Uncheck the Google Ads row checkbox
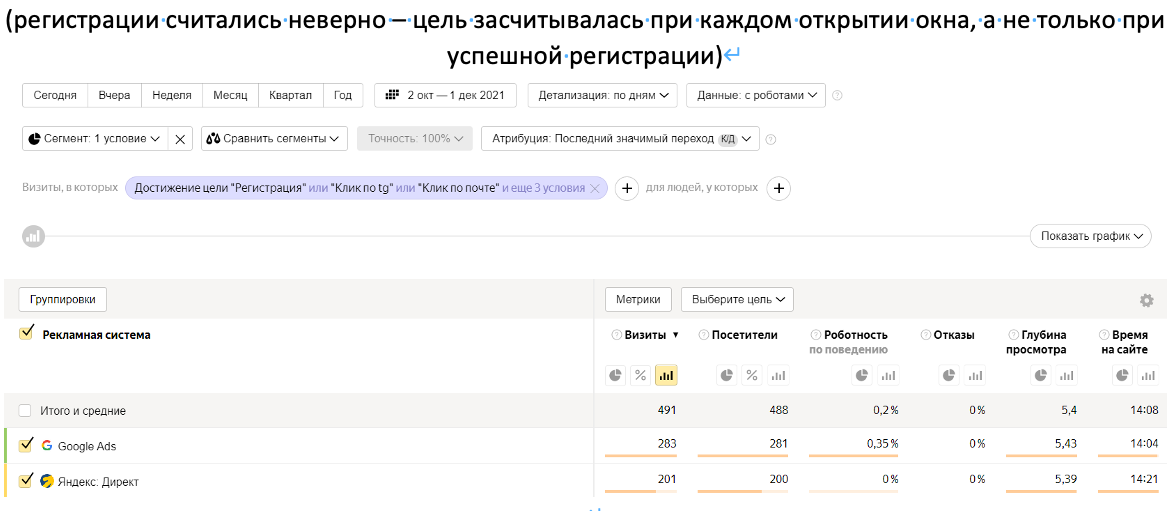The width and height of the screenshot is (1167, 511). point(25,445)
